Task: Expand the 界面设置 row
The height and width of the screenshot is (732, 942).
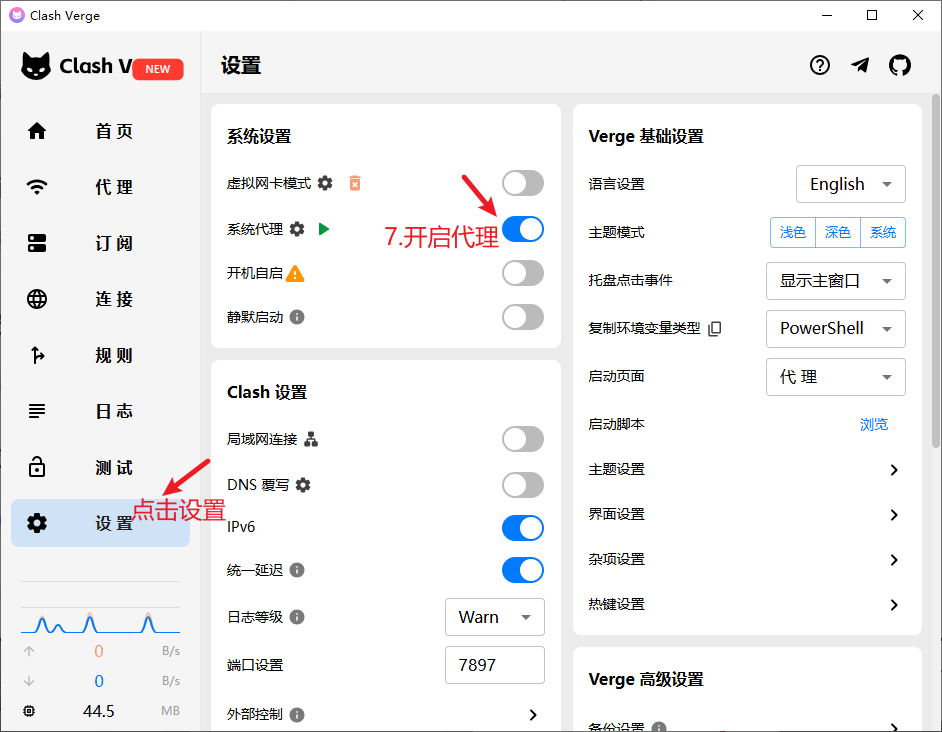Action: [747, 514]
